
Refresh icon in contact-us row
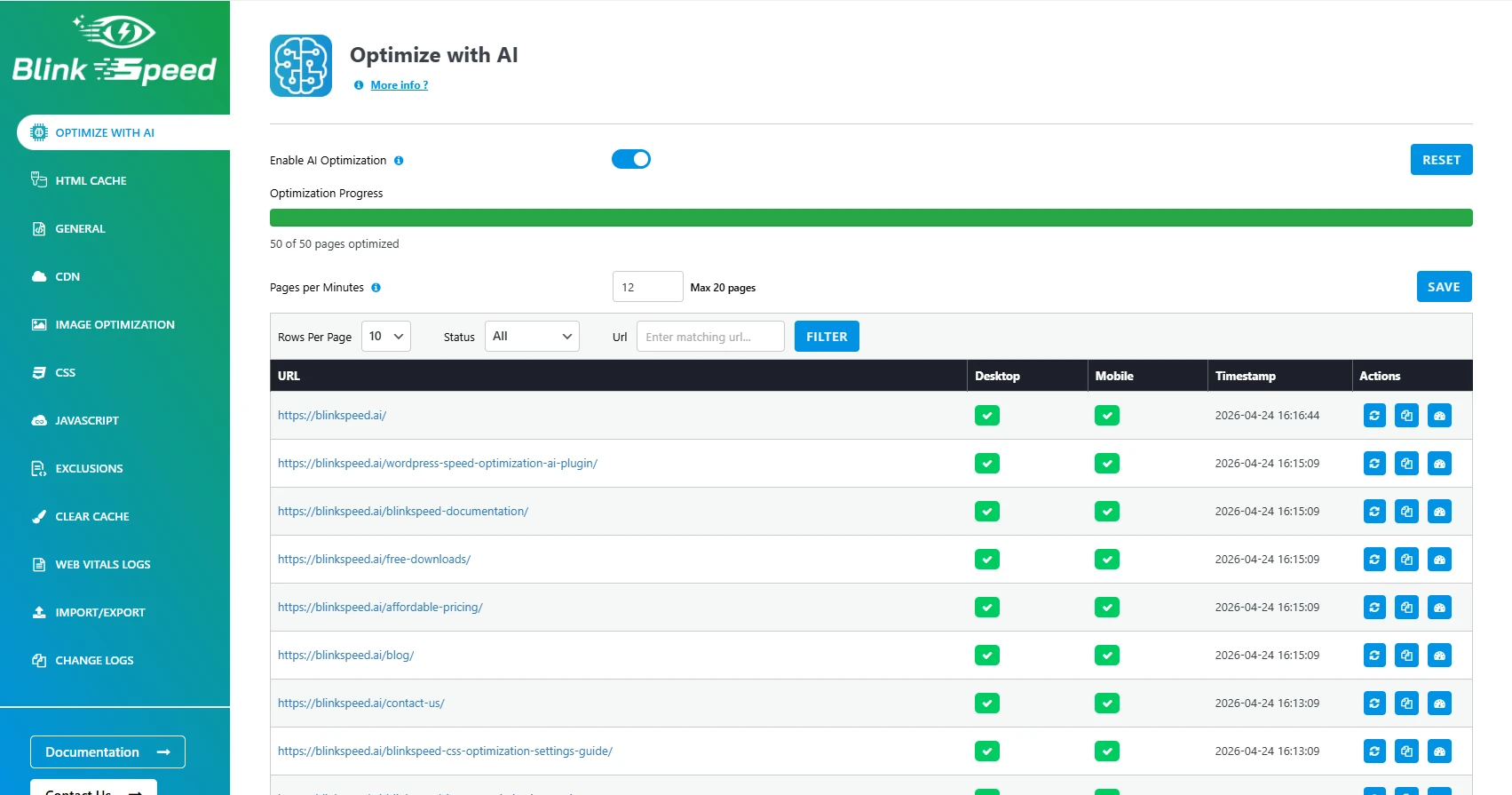[1374, 704]
